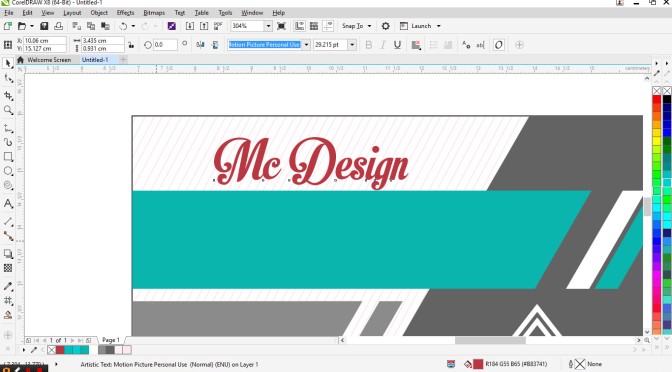Open the Layout menu

click(x=72, y=13)
